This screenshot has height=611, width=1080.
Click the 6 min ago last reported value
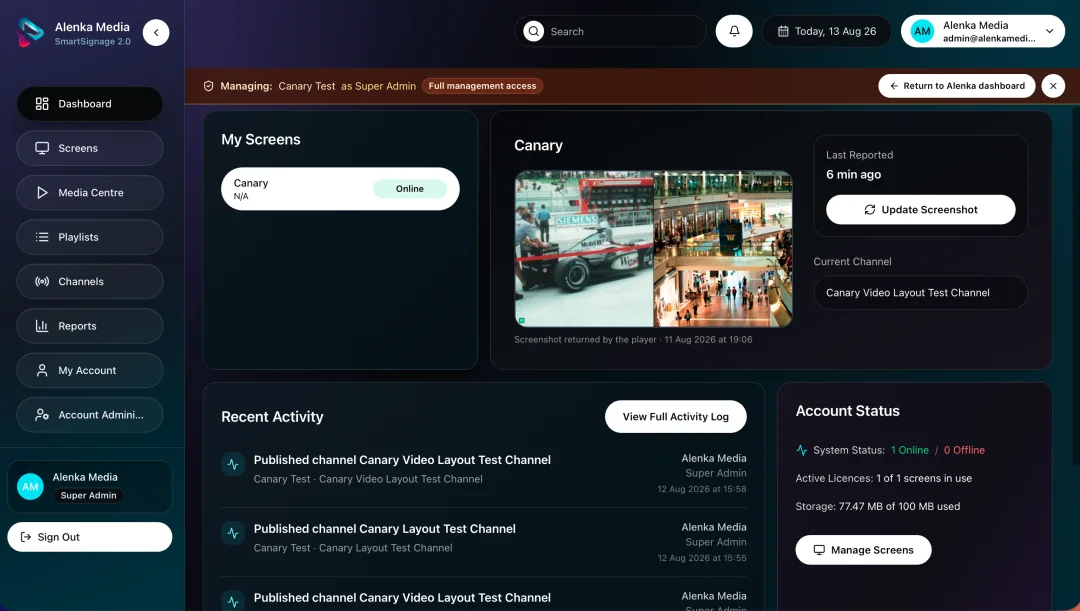pyautogui.click(x=853, y=174)
